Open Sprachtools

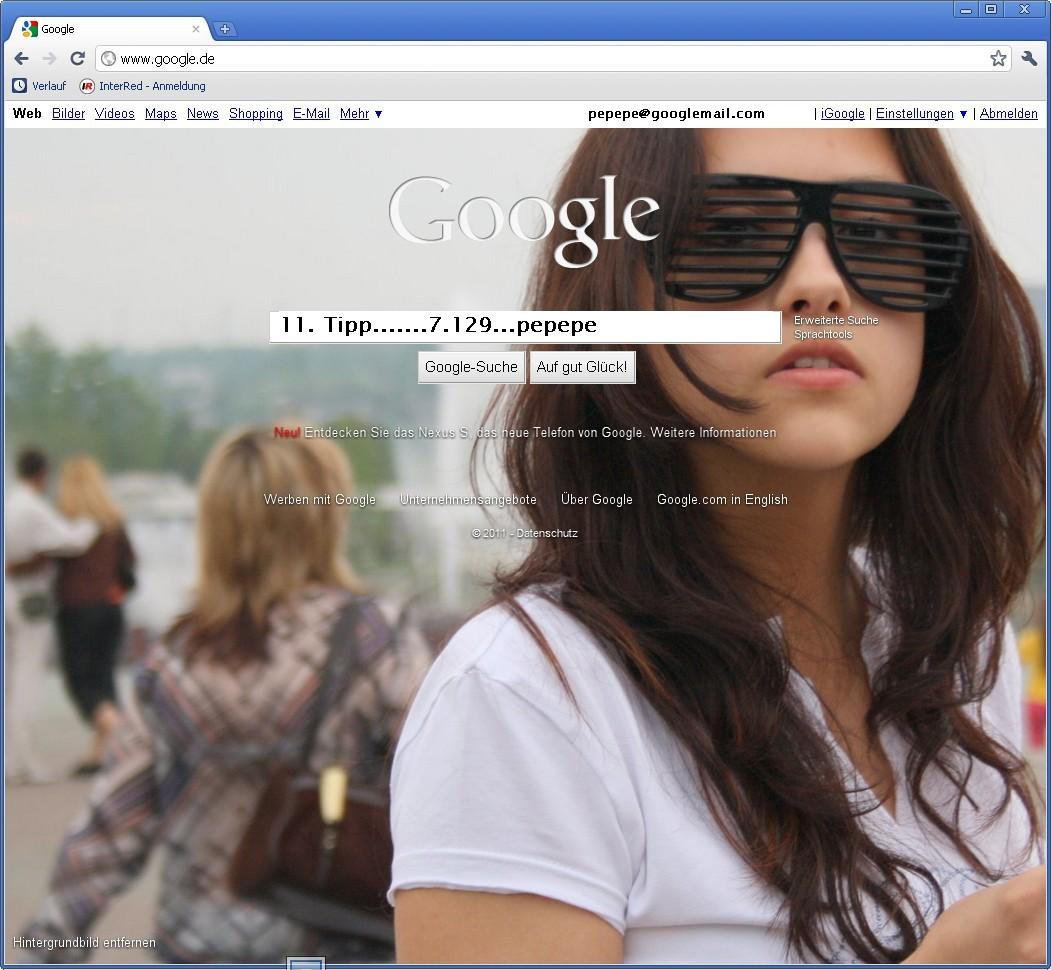(823, 335)
